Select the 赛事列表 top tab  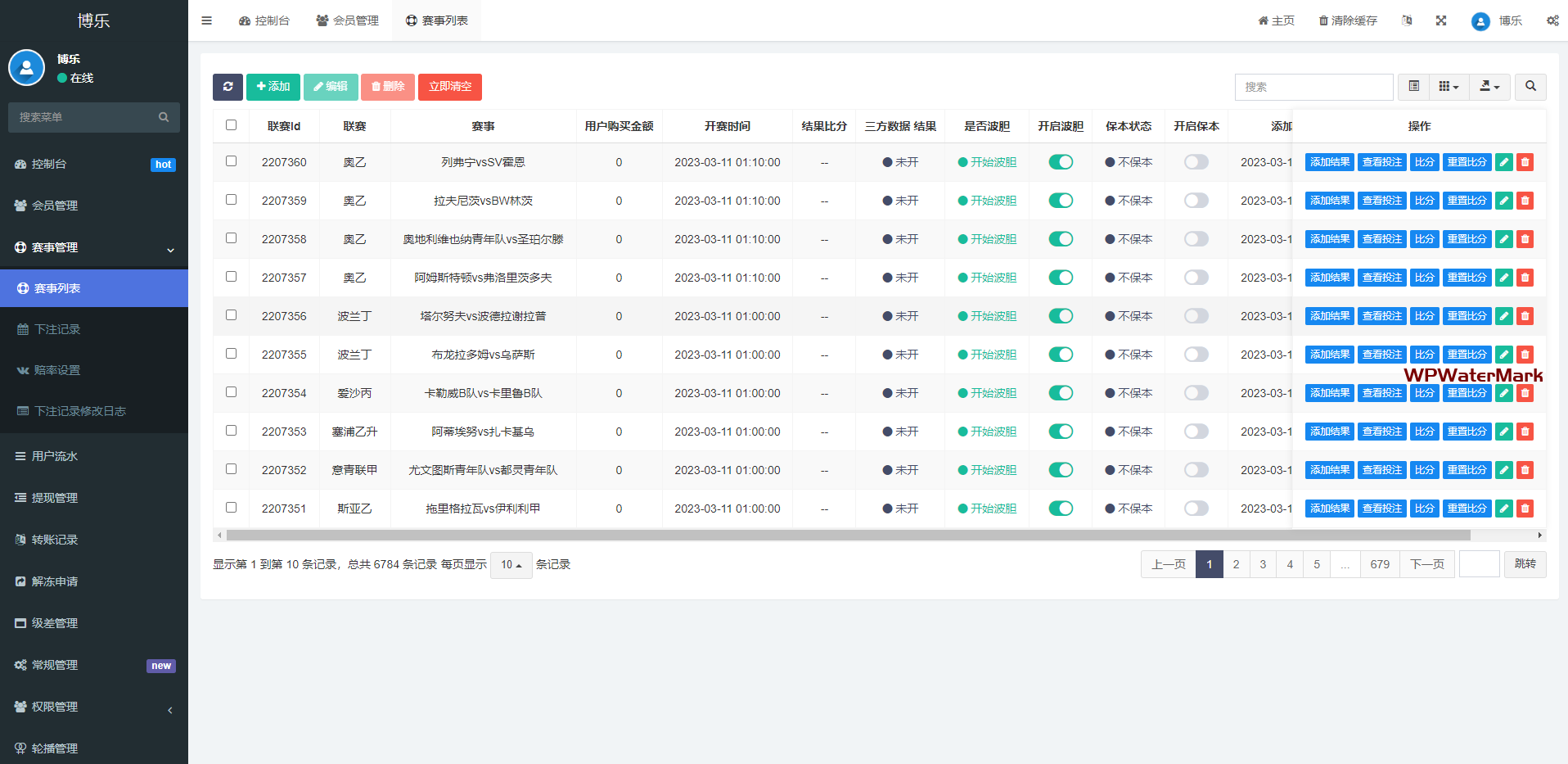pyautogui.click(x=436, y=20)
